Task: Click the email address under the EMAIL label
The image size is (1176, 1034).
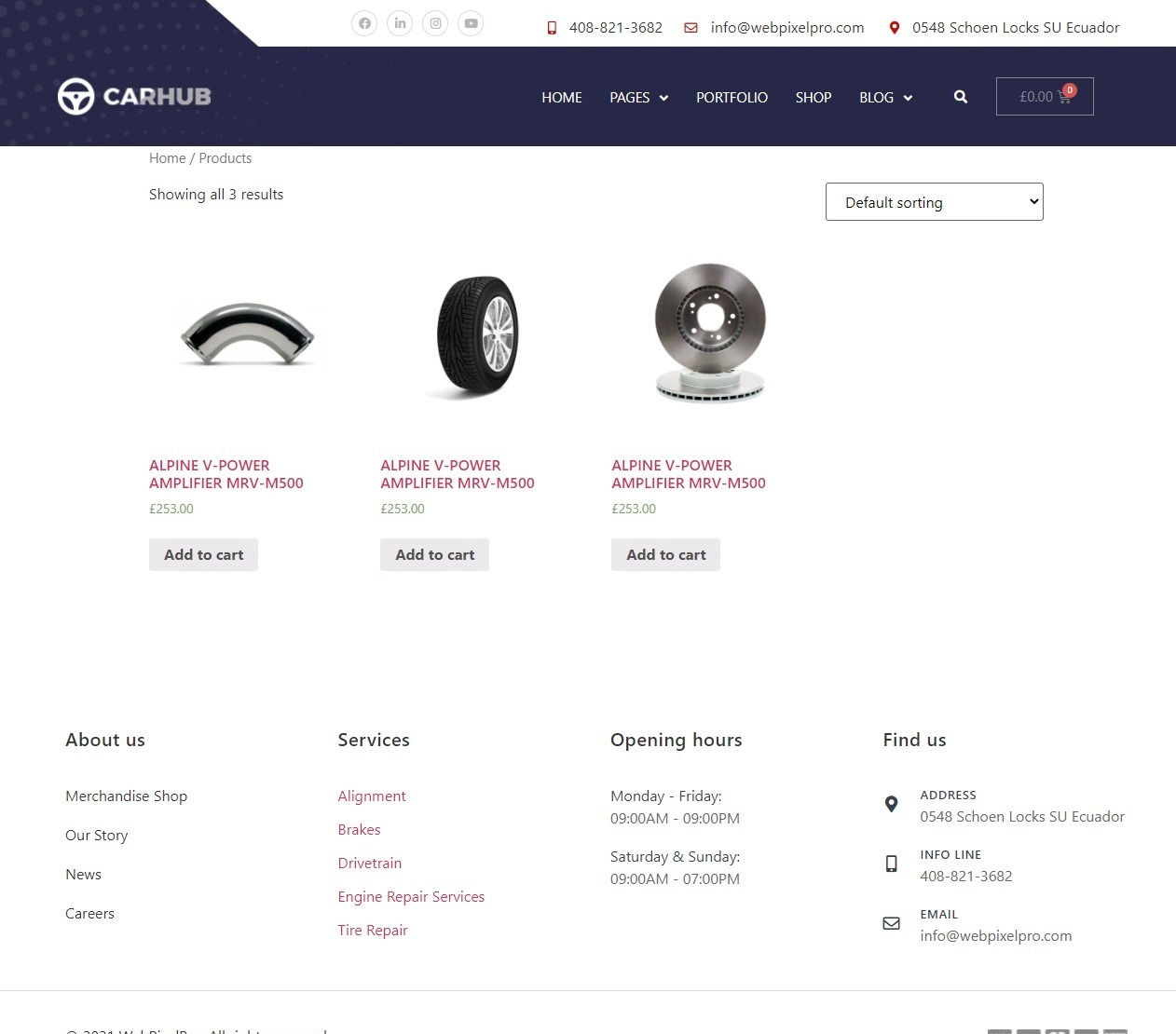Action: [x=996, y=935]
